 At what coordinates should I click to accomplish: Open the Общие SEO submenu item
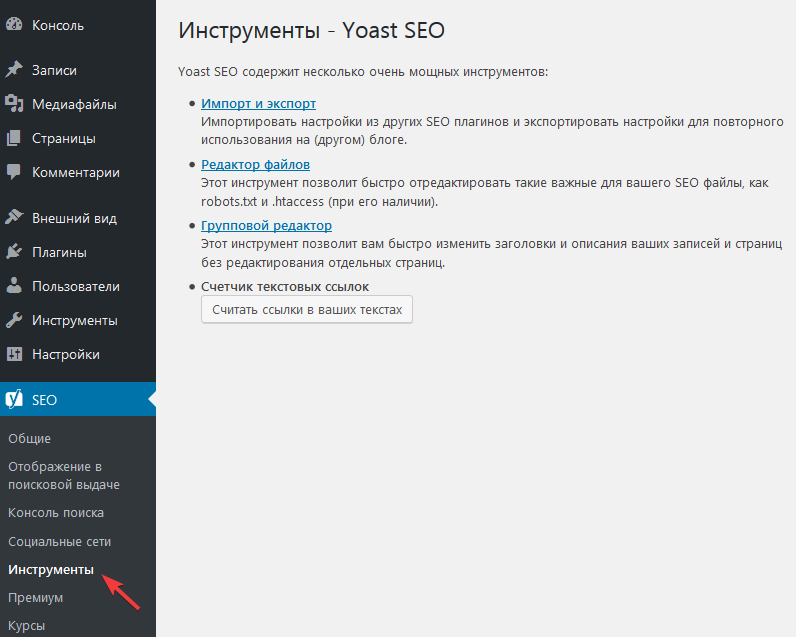click(29, 438)
